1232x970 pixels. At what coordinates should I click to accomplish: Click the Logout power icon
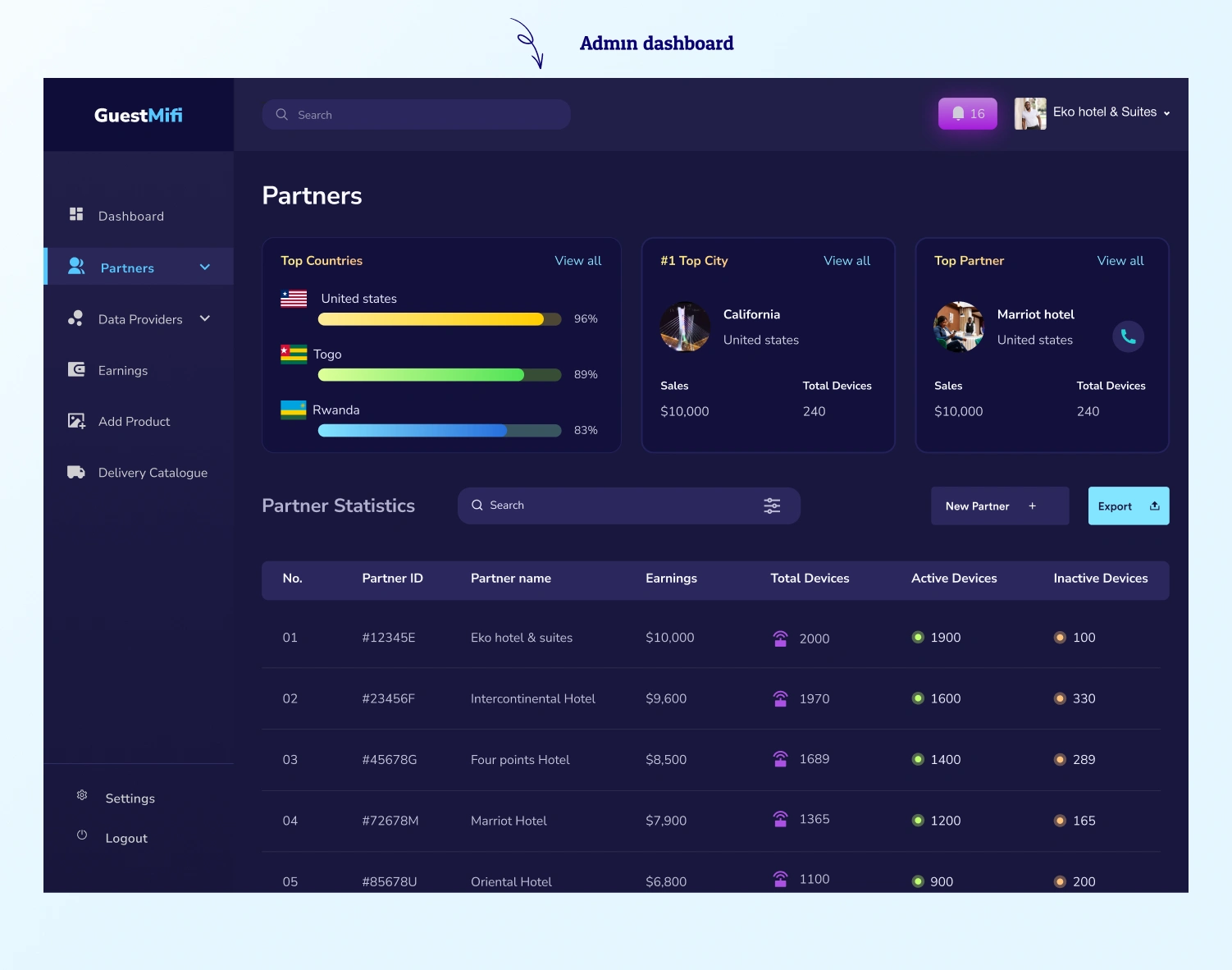82,835
